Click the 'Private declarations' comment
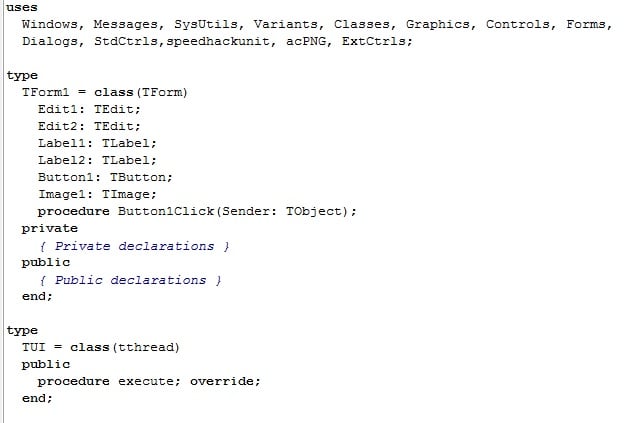The width and height of the screenshot is (625, 423). click(x=134, y=246)
